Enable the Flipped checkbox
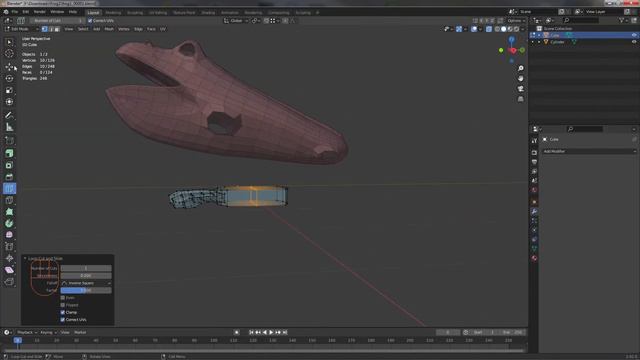 pos(62,305)
